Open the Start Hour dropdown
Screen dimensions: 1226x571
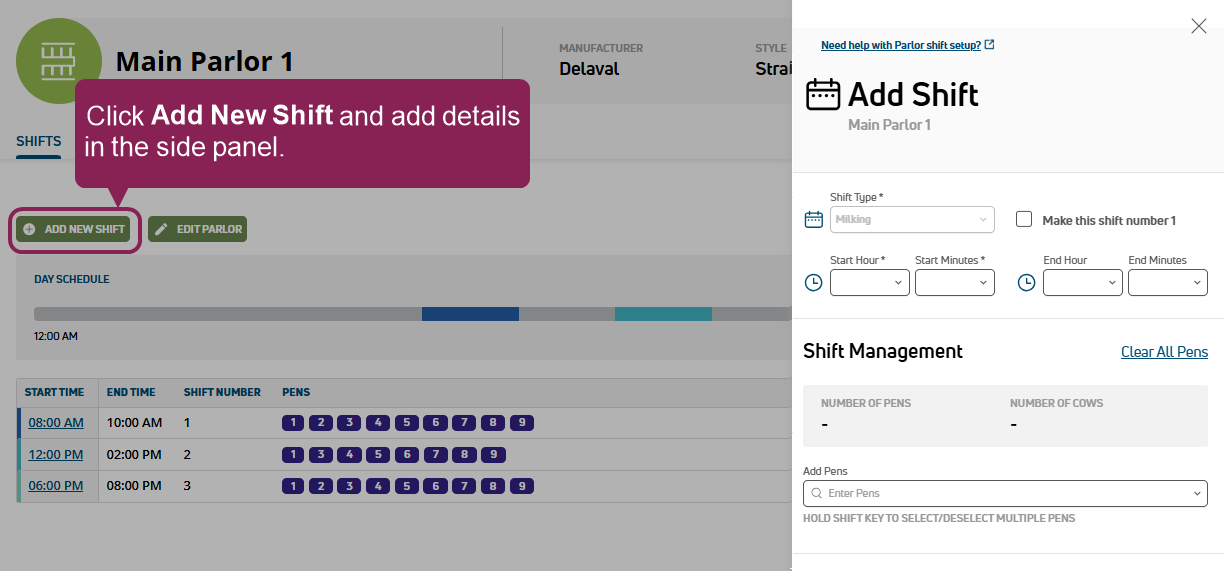869,283
